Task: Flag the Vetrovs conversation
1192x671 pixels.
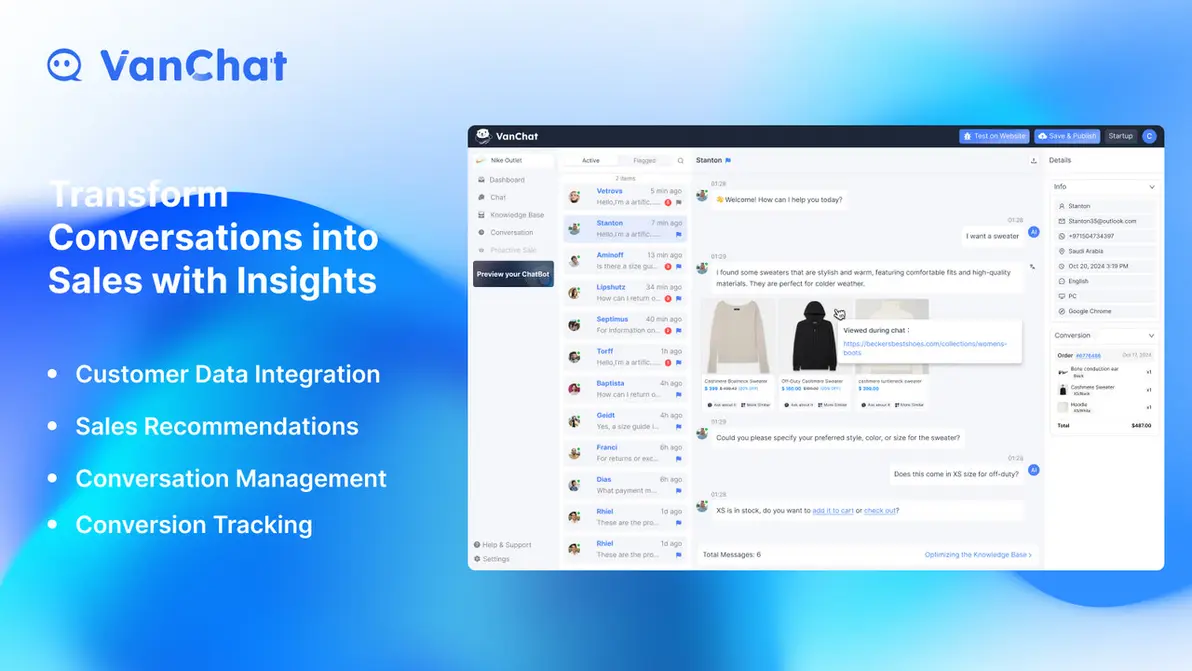Action: [679, 202]
